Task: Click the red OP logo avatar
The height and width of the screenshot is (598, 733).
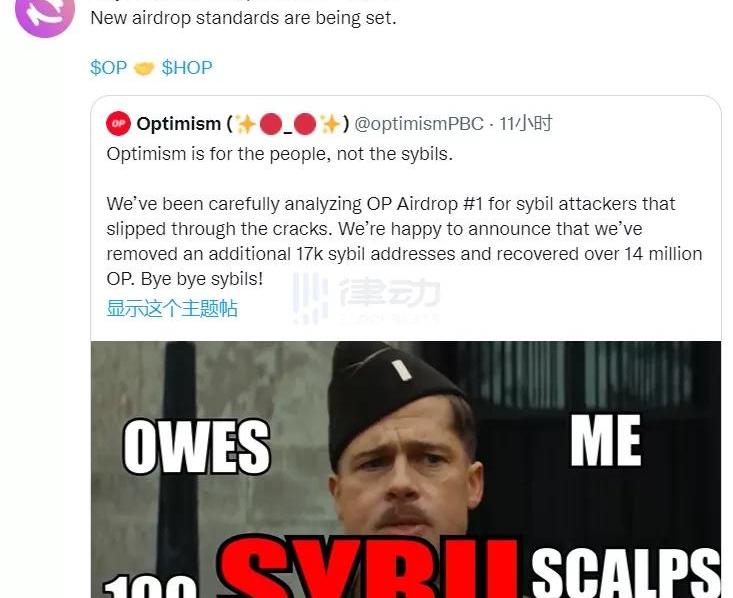Action: tap(118, 123)
